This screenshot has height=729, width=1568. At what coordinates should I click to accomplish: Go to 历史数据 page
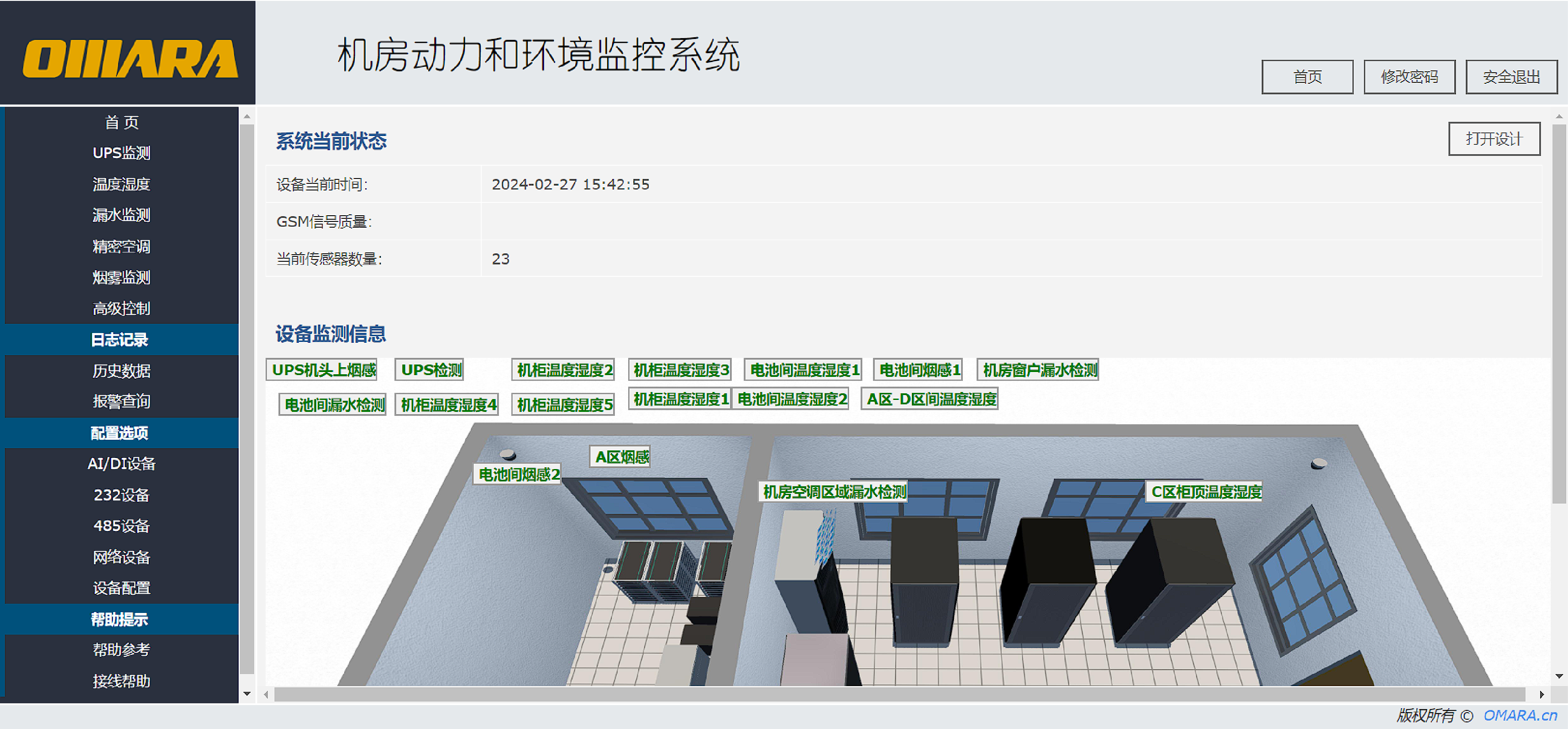[121, 370]
